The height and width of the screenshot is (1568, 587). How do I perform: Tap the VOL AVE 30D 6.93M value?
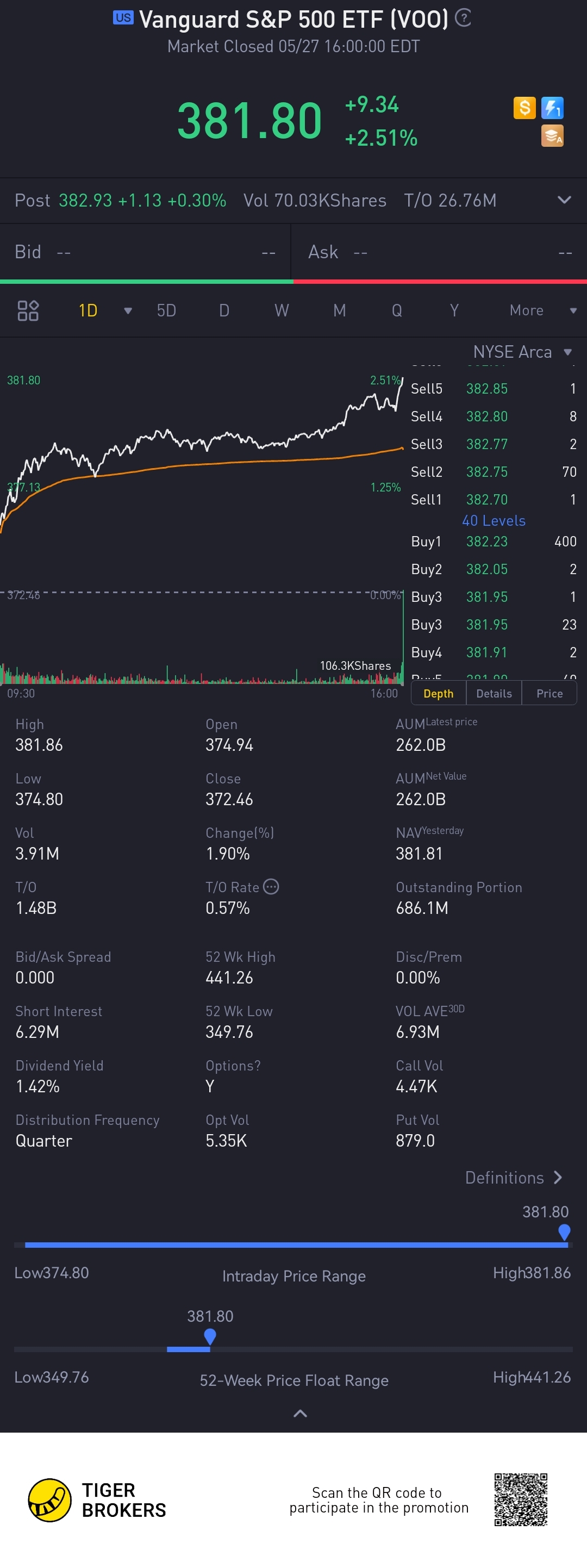point(418,1031)
